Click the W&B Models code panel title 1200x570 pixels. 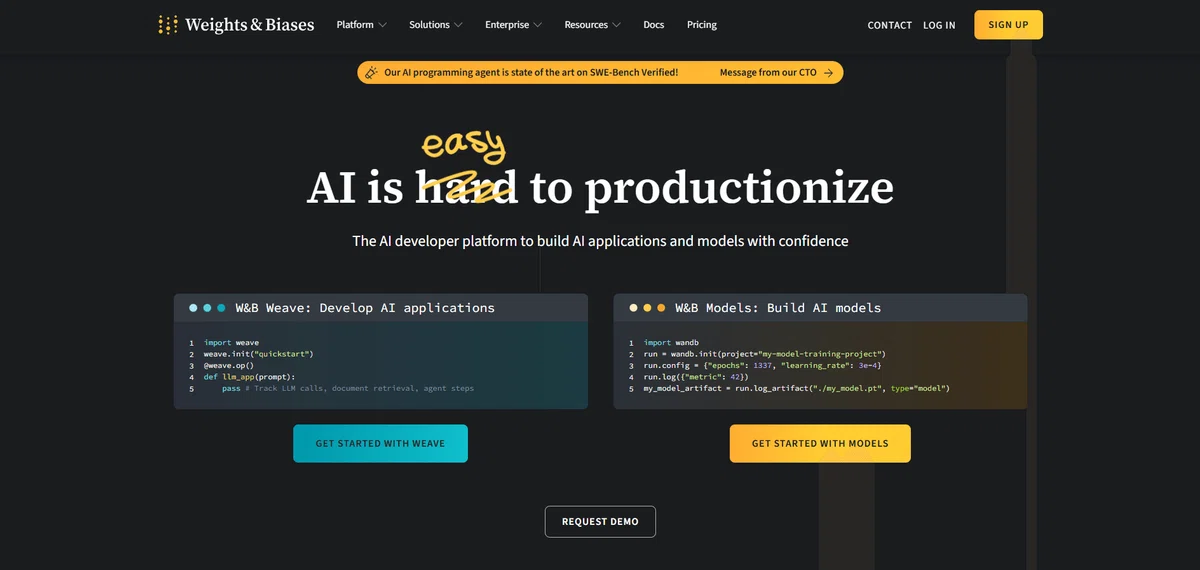pyautogui.click(x=778, y=308)
